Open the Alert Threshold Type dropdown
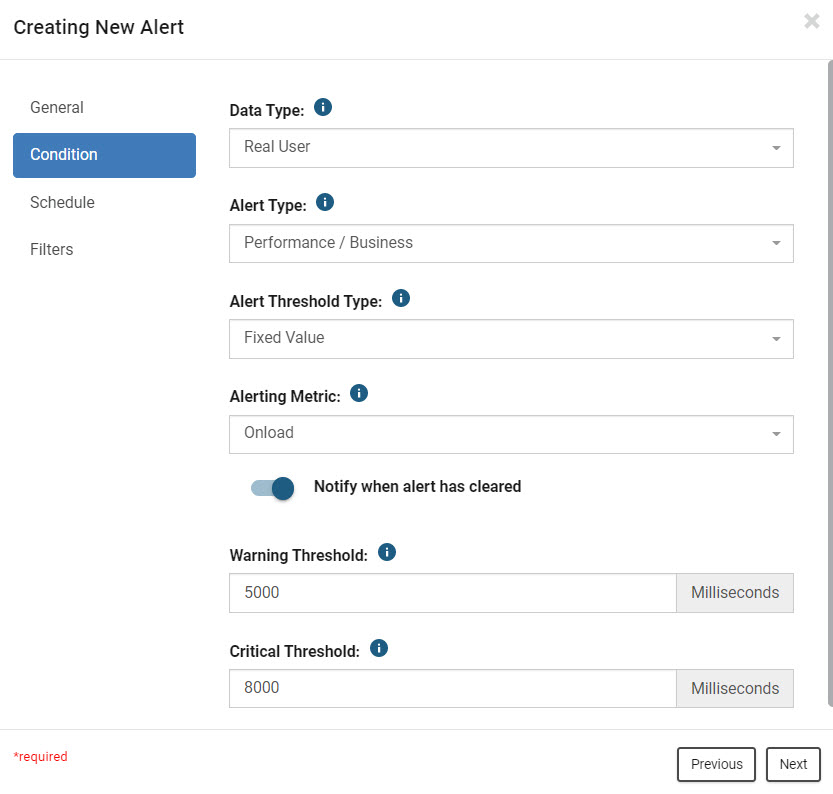Viewport: 833px width, 794px height. pos(511,339)
